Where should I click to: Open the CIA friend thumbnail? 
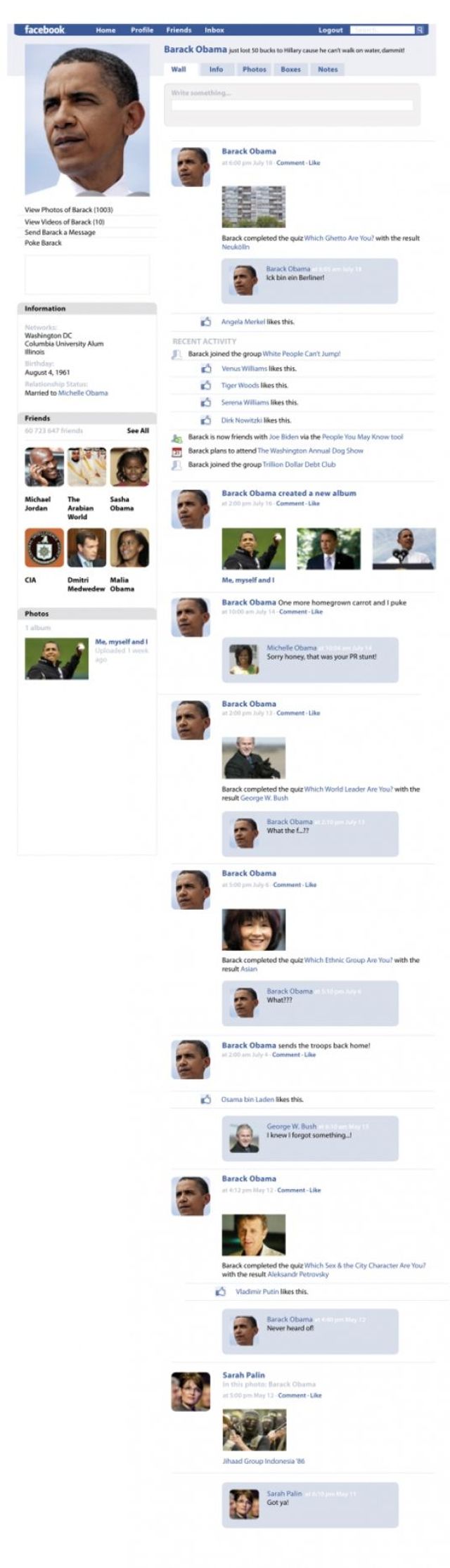tap(44, 548)
